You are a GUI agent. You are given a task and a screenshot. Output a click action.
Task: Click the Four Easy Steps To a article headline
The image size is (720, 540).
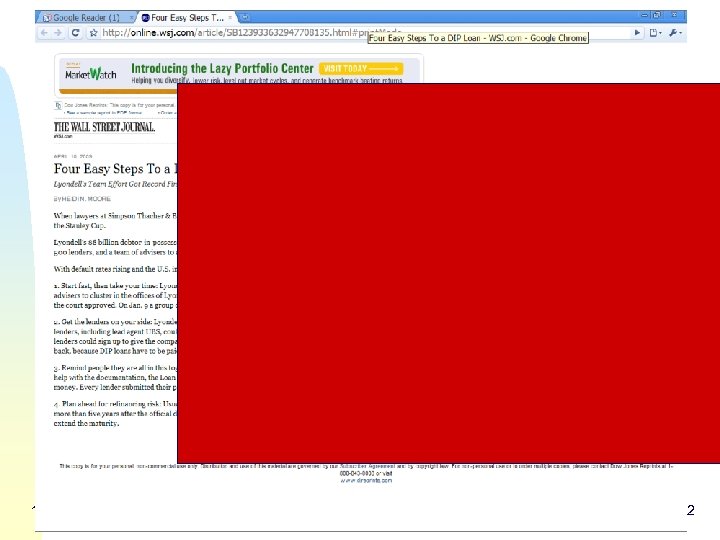115,169
